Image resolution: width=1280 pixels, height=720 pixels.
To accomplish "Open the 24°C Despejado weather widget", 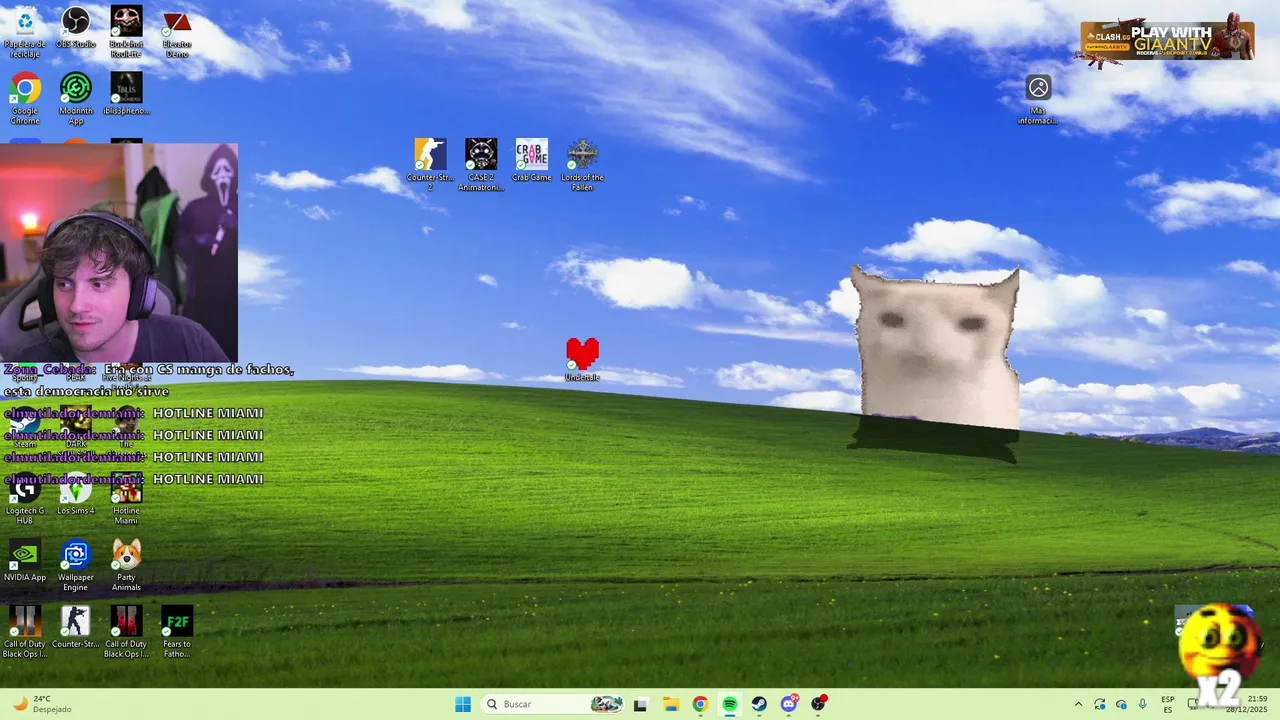I will point(42,704).
